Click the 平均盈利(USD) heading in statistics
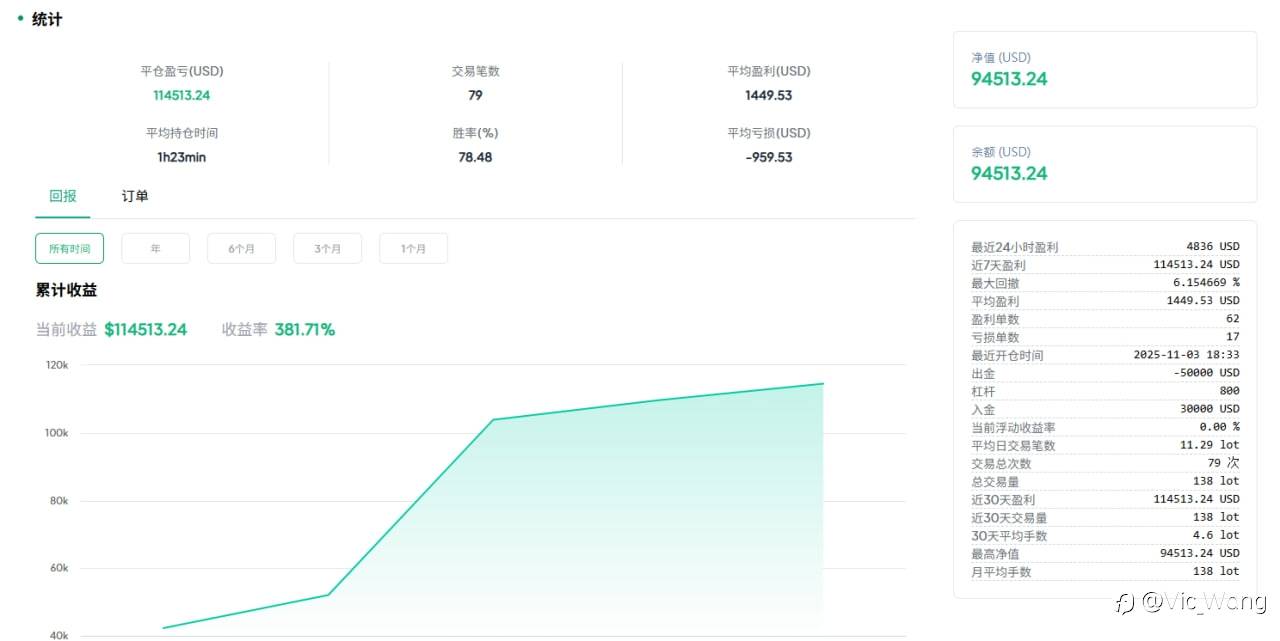The height and width of the screenshot is (641, 1280). click(x=769, y=71)
